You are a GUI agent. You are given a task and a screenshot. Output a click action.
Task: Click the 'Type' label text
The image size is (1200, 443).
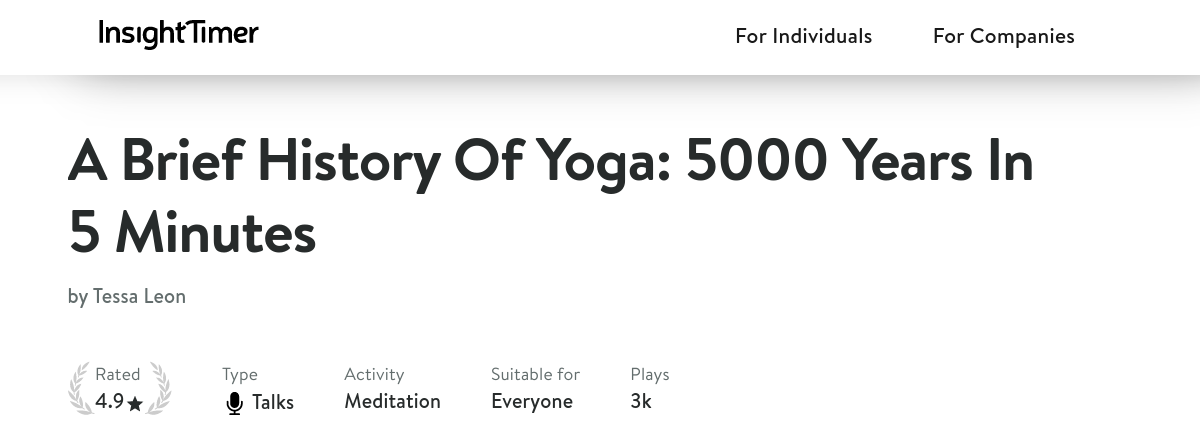coord(240,374)
